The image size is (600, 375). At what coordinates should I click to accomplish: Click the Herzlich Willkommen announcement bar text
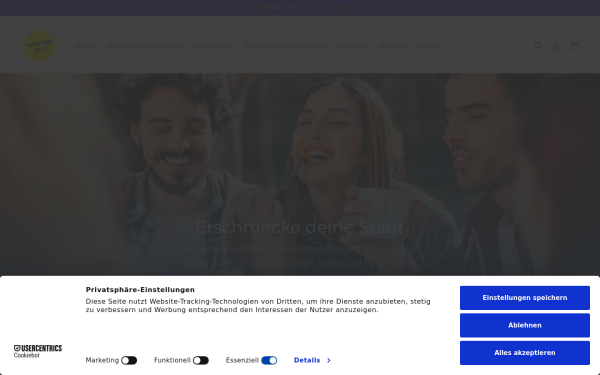pyautogui.click(x=300, y=8)
